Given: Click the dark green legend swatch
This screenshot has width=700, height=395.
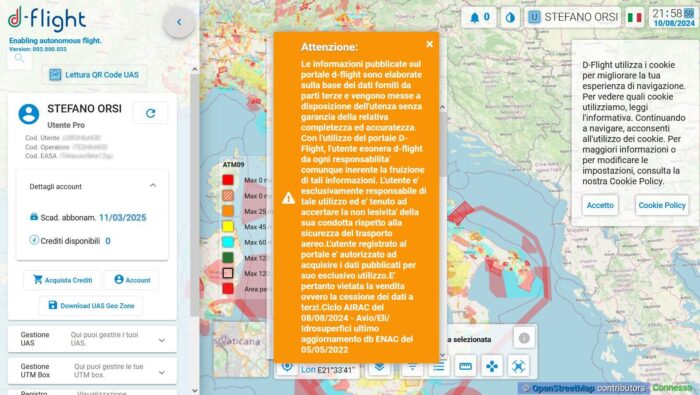Looking at the screenshot, I should pos(228,258).
